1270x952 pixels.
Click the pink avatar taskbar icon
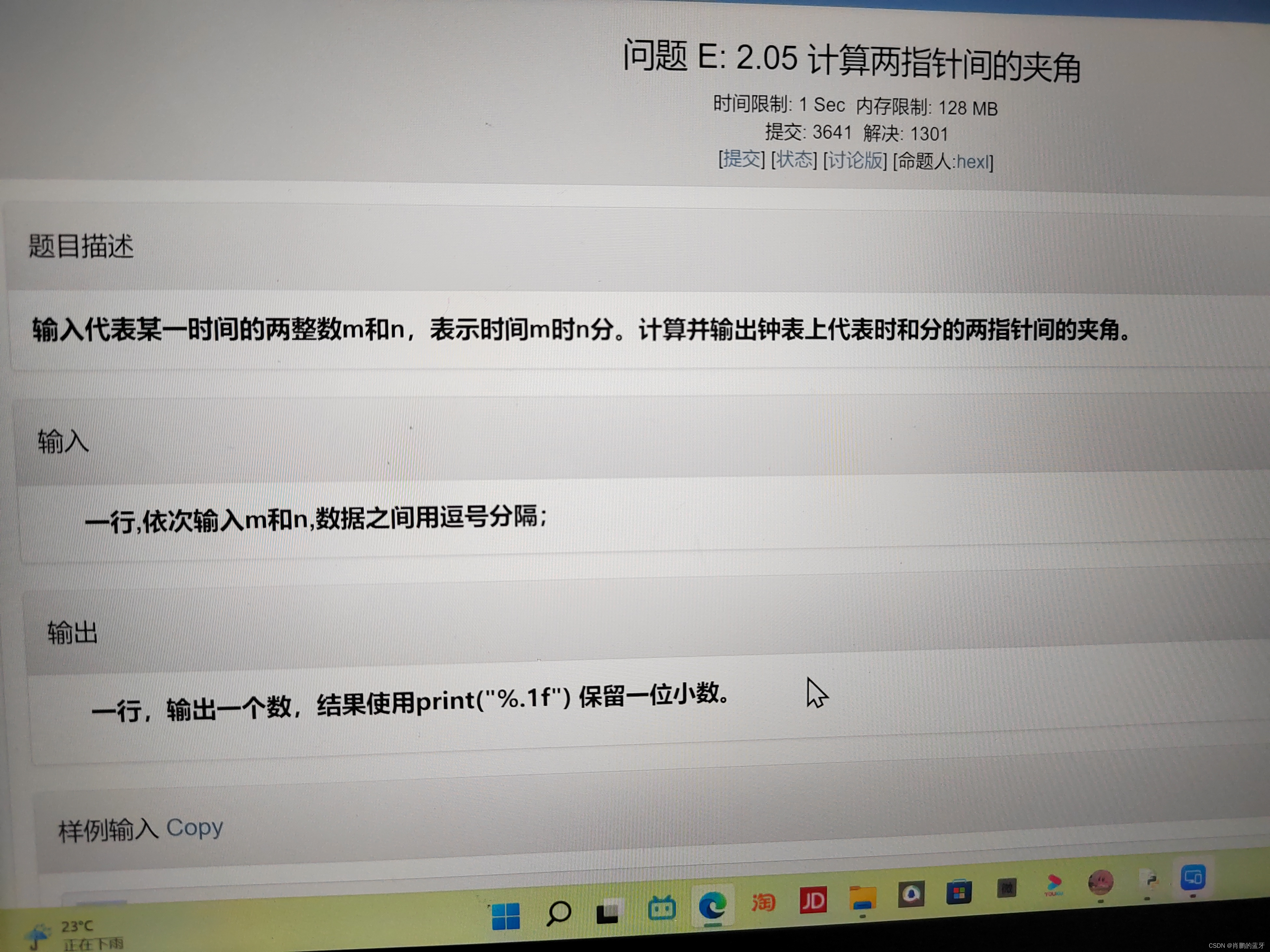[1101, 882]
